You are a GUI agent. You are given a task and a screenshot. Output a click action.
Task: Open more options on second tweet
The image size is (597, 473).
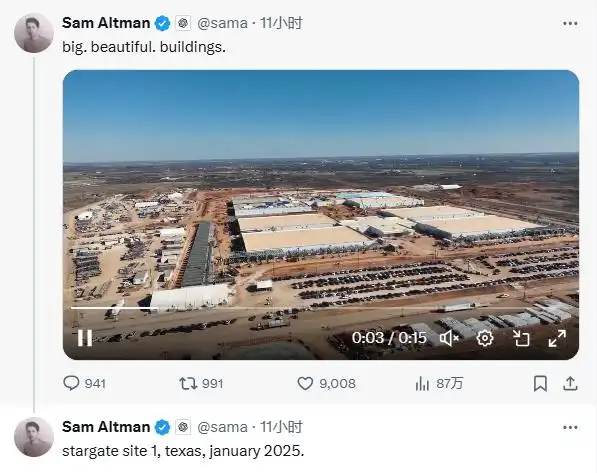pos(570,428)
